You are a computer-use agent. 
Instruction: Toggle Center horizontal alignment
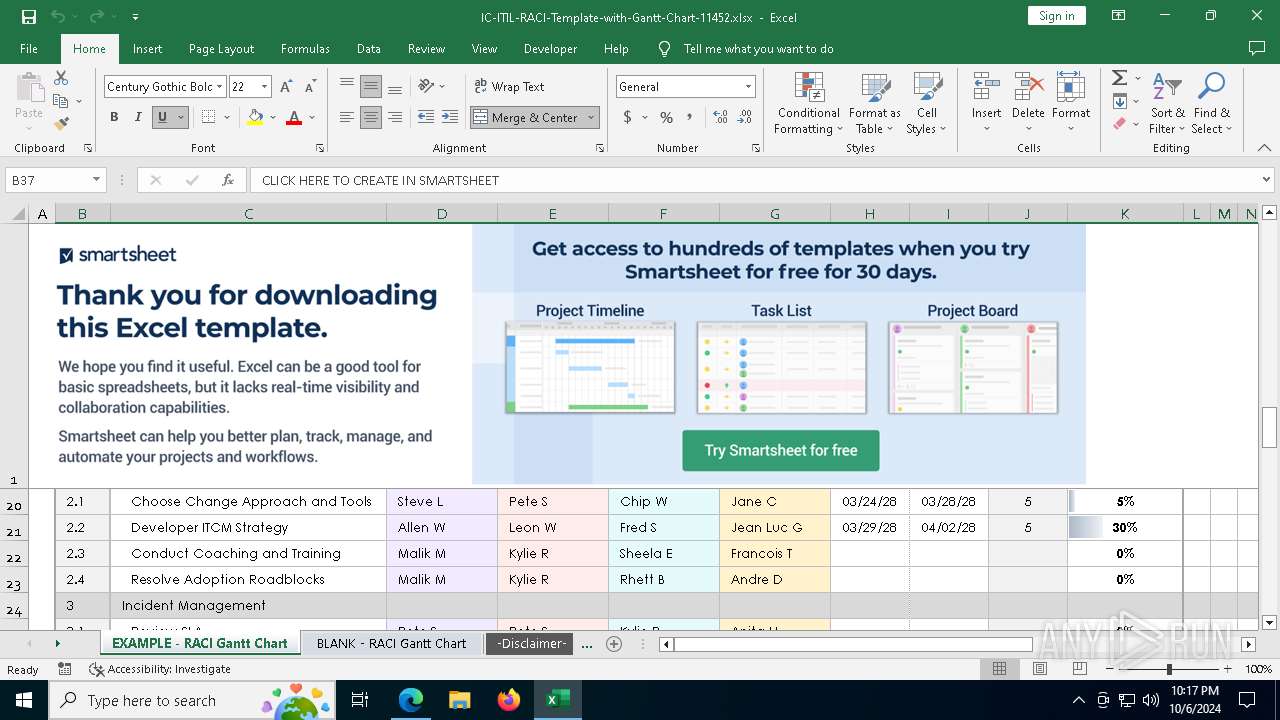(371, 117)
